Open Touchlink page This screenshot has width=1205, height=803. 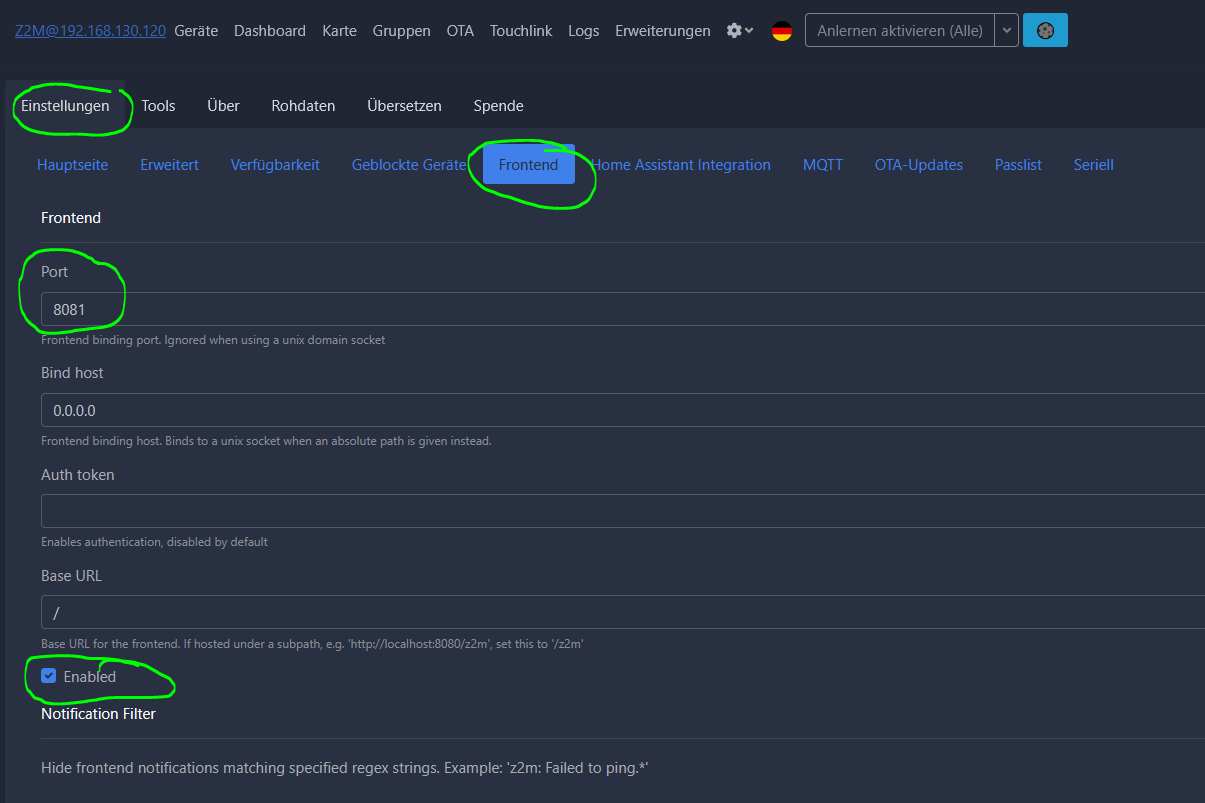tap(521, 31)
